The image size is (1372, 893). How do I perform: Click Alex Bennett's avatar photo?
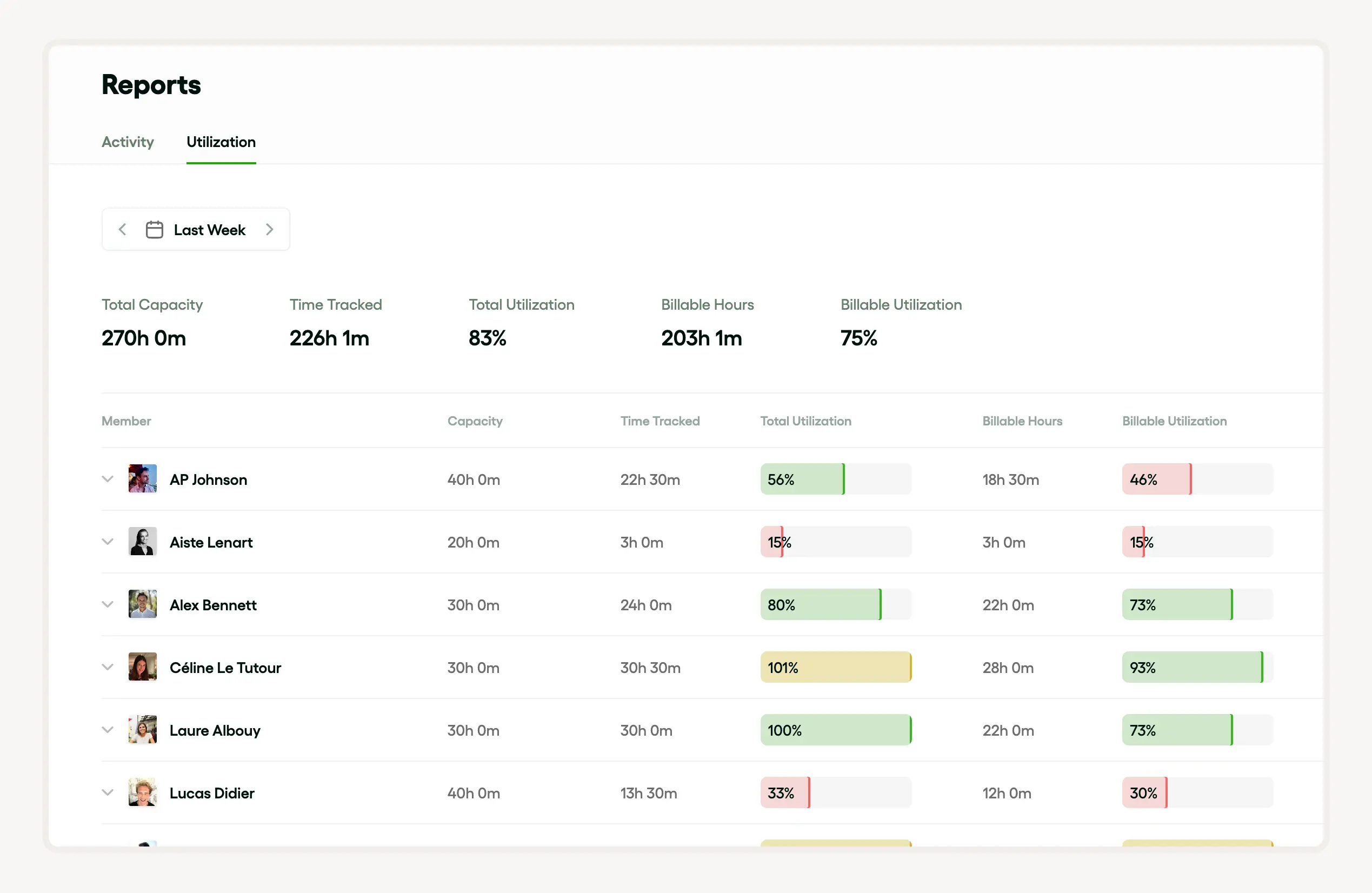pyautogui.click(x=142, y=604)
